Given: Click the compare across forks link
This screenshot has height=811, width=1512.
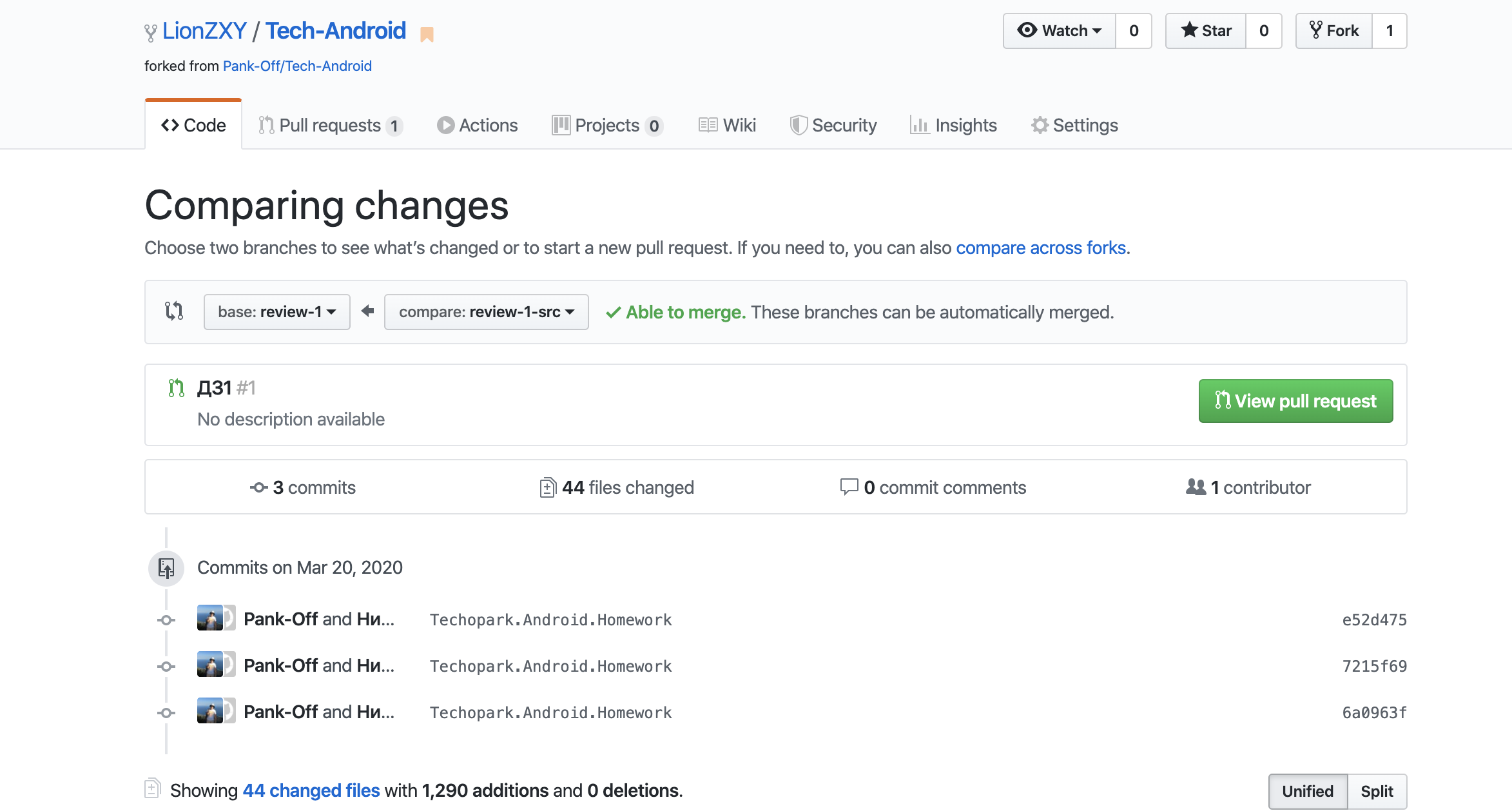Looking at the screenshot, I should pos(1041,248).
